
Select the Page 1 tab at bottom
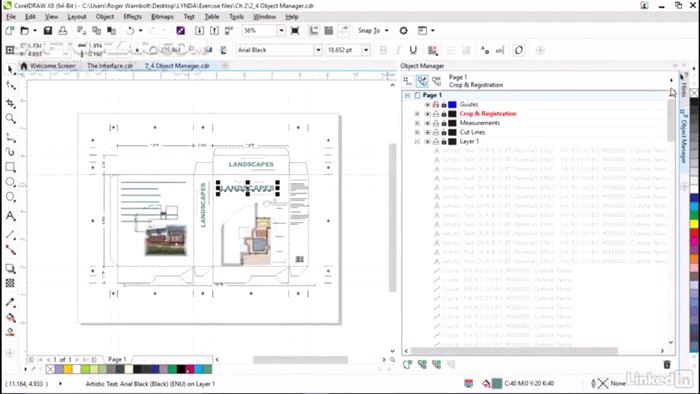click(117, 359)
